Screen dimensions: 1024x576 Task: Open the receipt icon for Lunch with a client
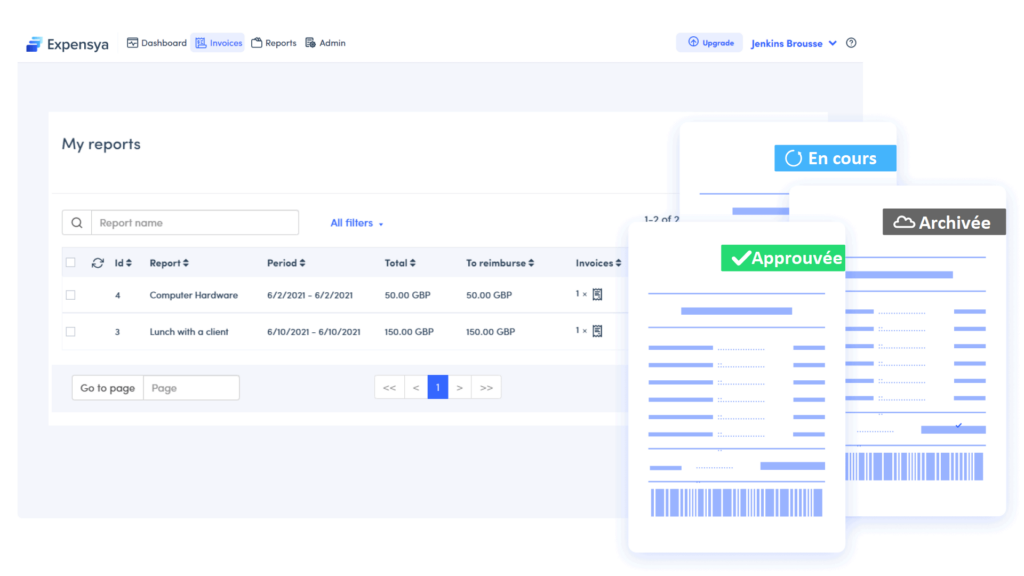point(598,332)
